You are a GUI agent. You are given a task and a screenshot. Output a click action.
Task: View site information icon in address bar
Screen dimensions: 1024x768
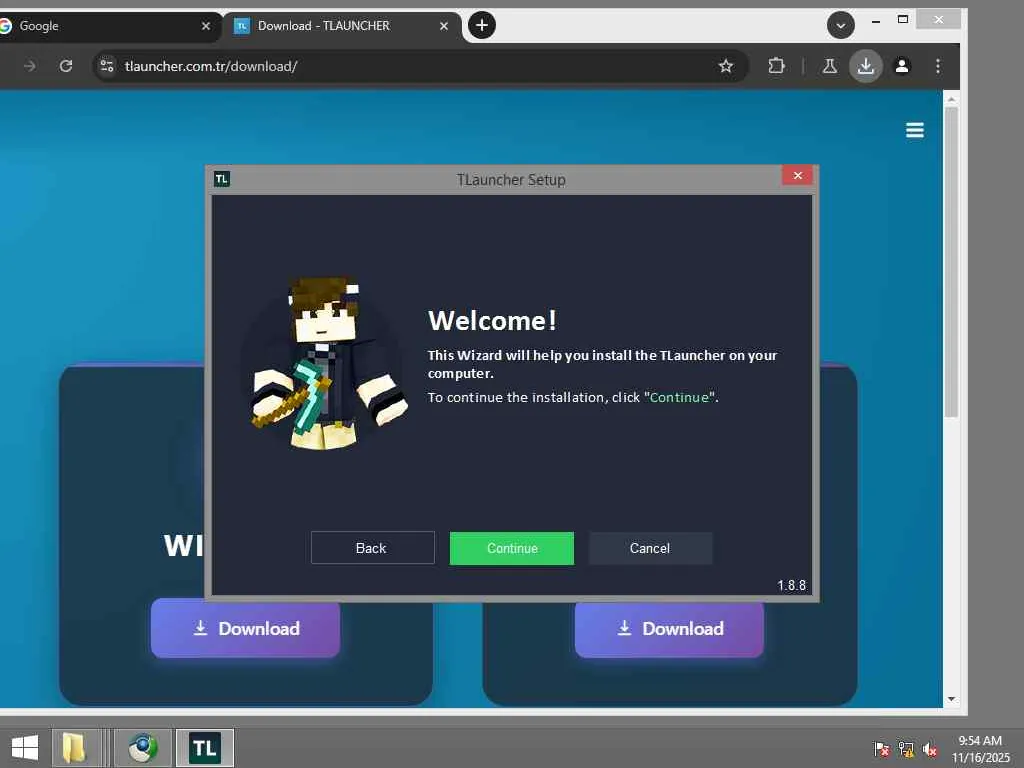[x=107, y=66]
